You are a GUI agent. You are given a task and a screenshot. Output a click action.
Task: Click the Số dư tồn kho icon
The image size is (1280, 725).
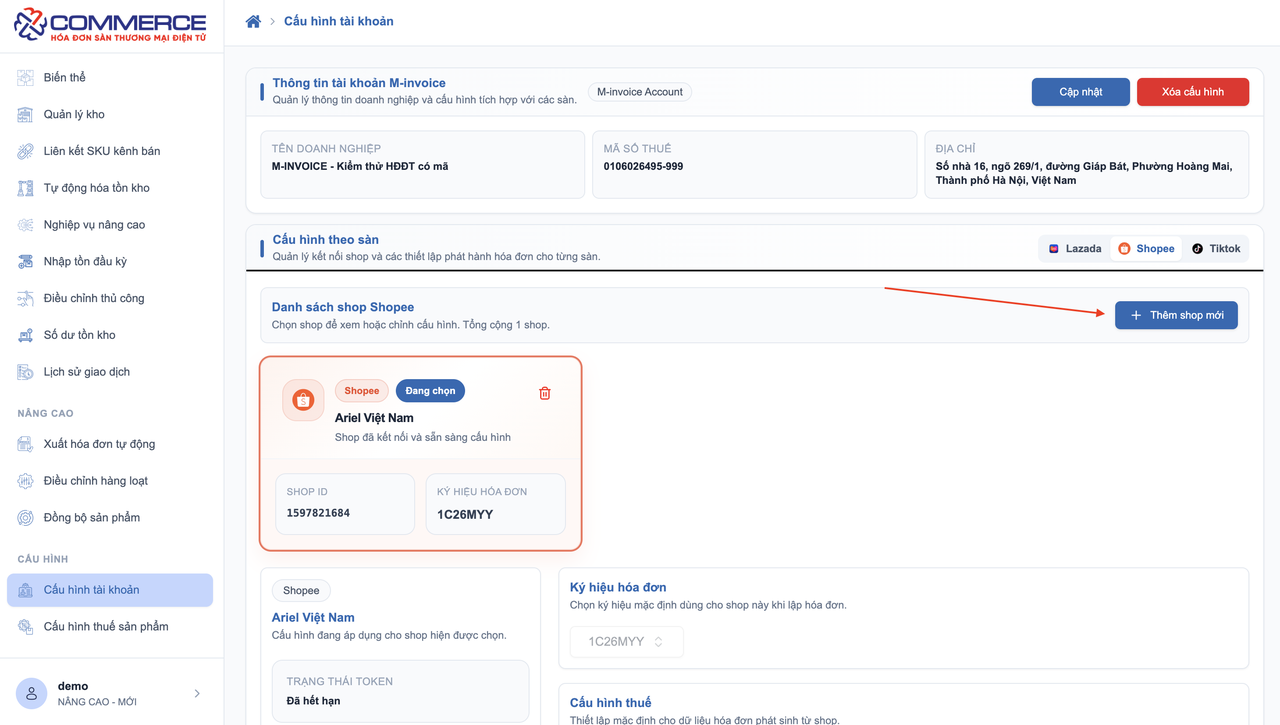[x=25, y=335]
